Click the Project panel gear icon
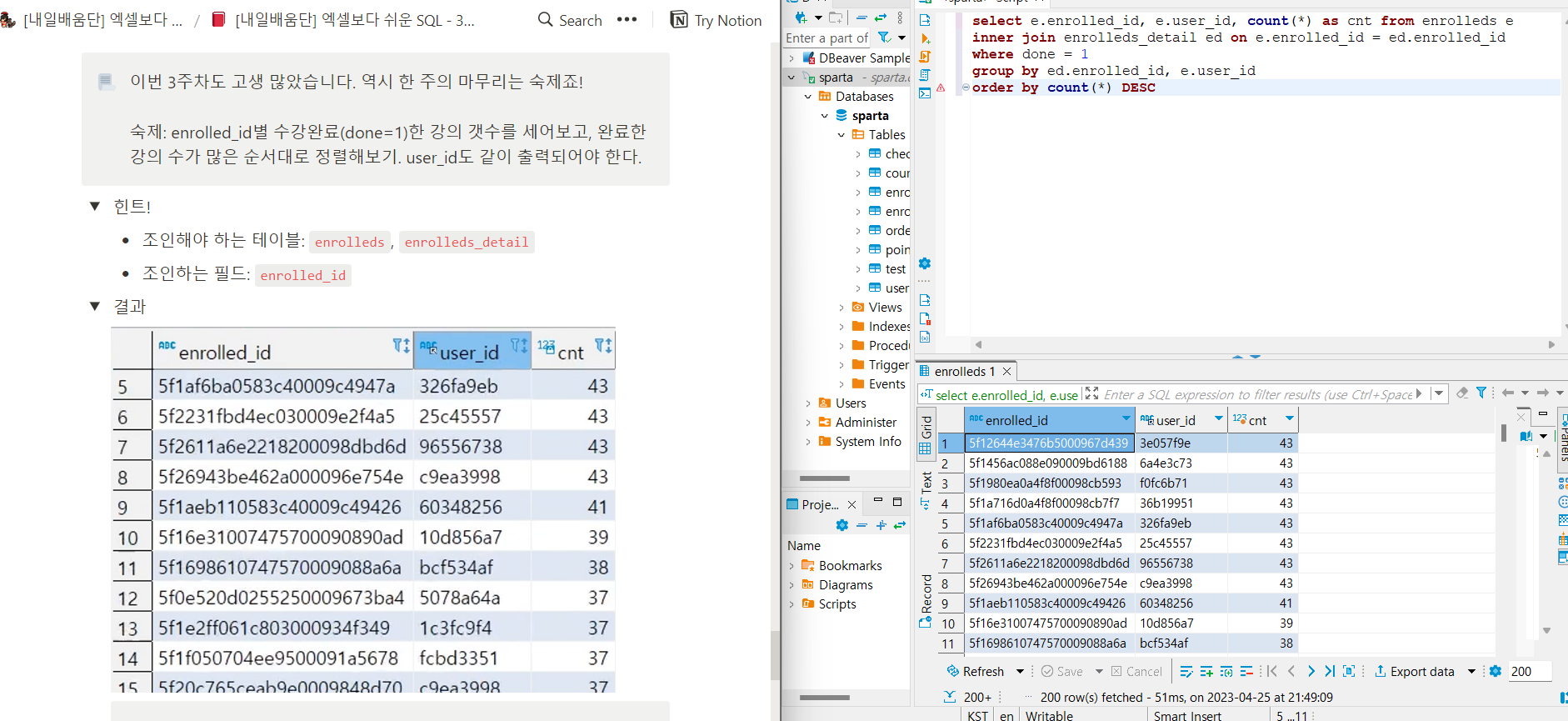This screenshot has height=721, width=1568. click(842, 525)
